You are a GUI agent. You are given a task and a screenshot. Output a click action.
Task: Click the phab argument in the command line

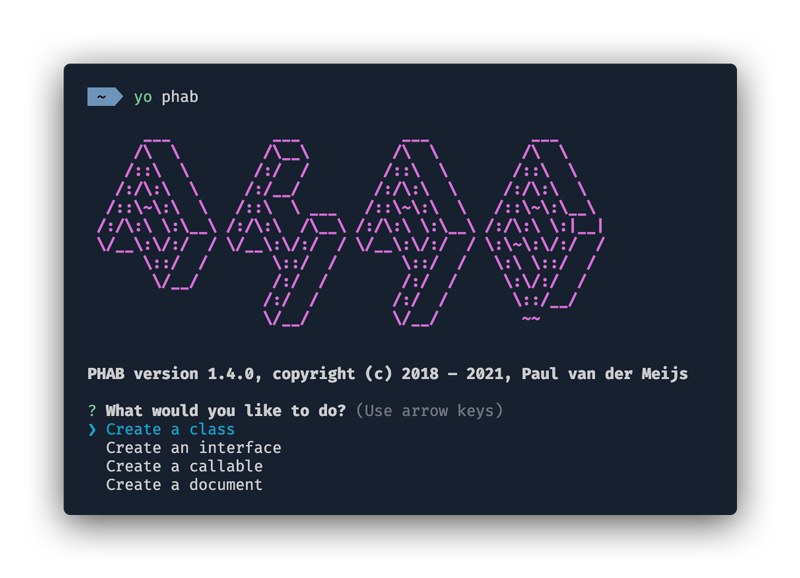(x=180, y=96)
